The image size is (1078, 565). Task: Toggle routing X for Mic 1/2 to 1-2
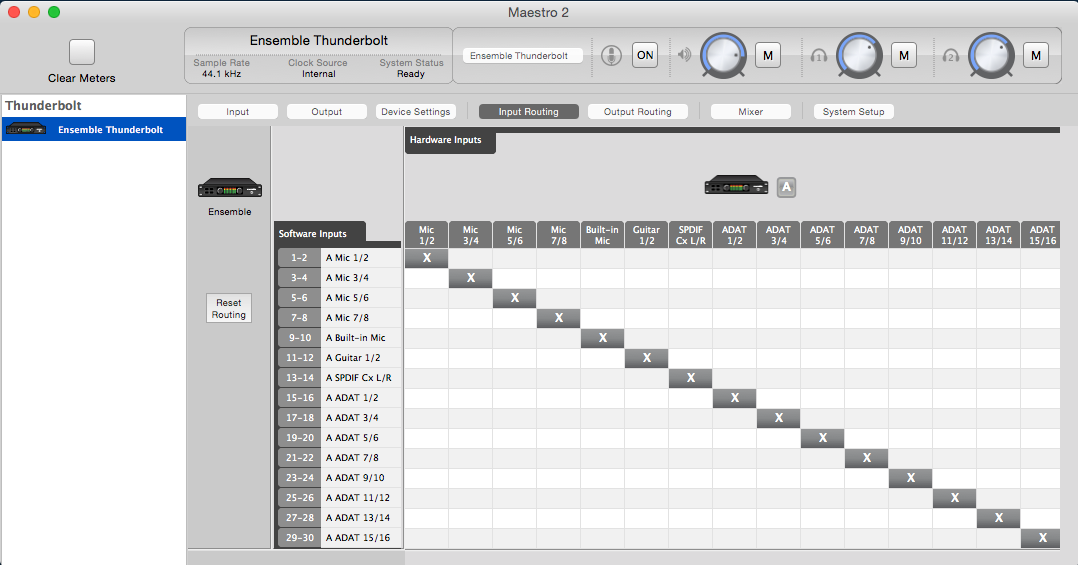click(427, 258)
